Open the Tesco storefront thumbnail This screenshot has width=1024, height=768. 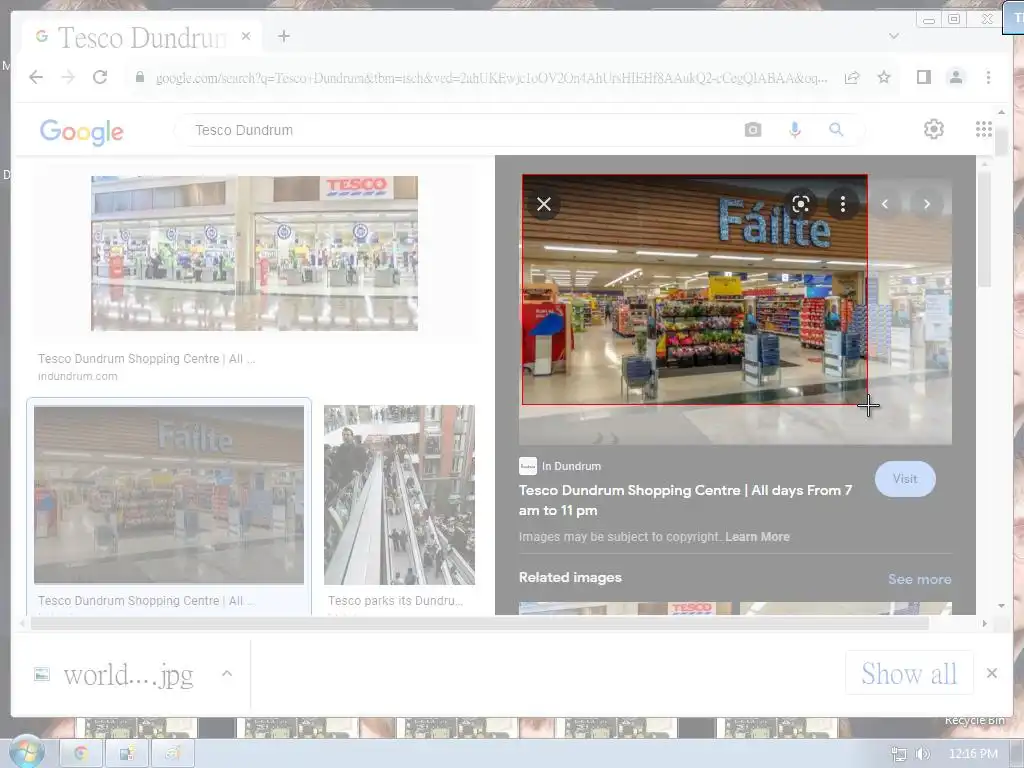pyautogui.click(x=254, y=253)
